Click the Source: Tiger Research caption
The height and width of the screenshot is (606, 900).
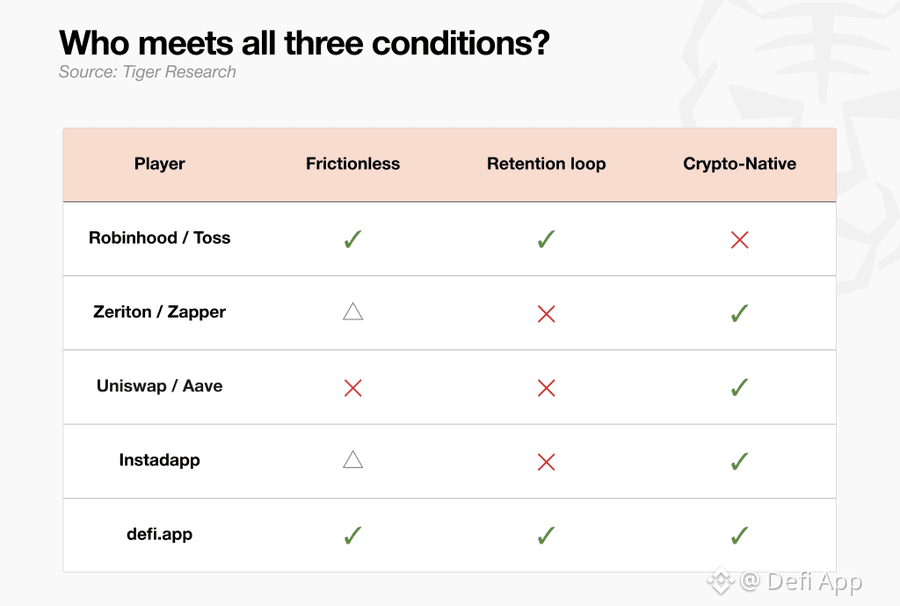coord(147,72)
